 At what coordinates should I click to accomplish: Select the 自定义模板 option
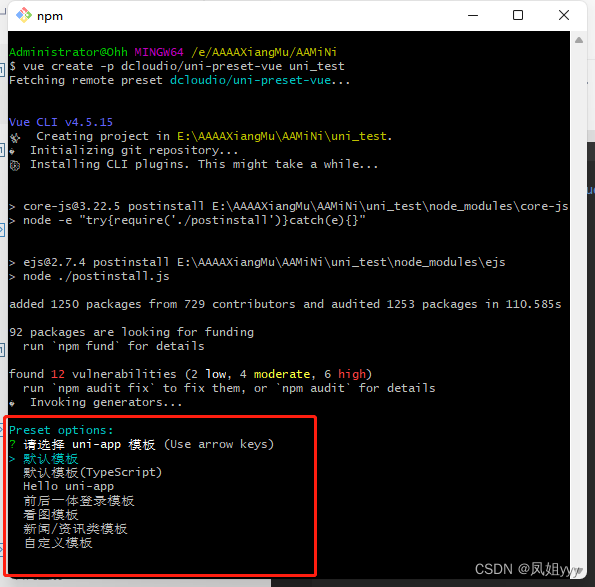[x=58, y=543]
